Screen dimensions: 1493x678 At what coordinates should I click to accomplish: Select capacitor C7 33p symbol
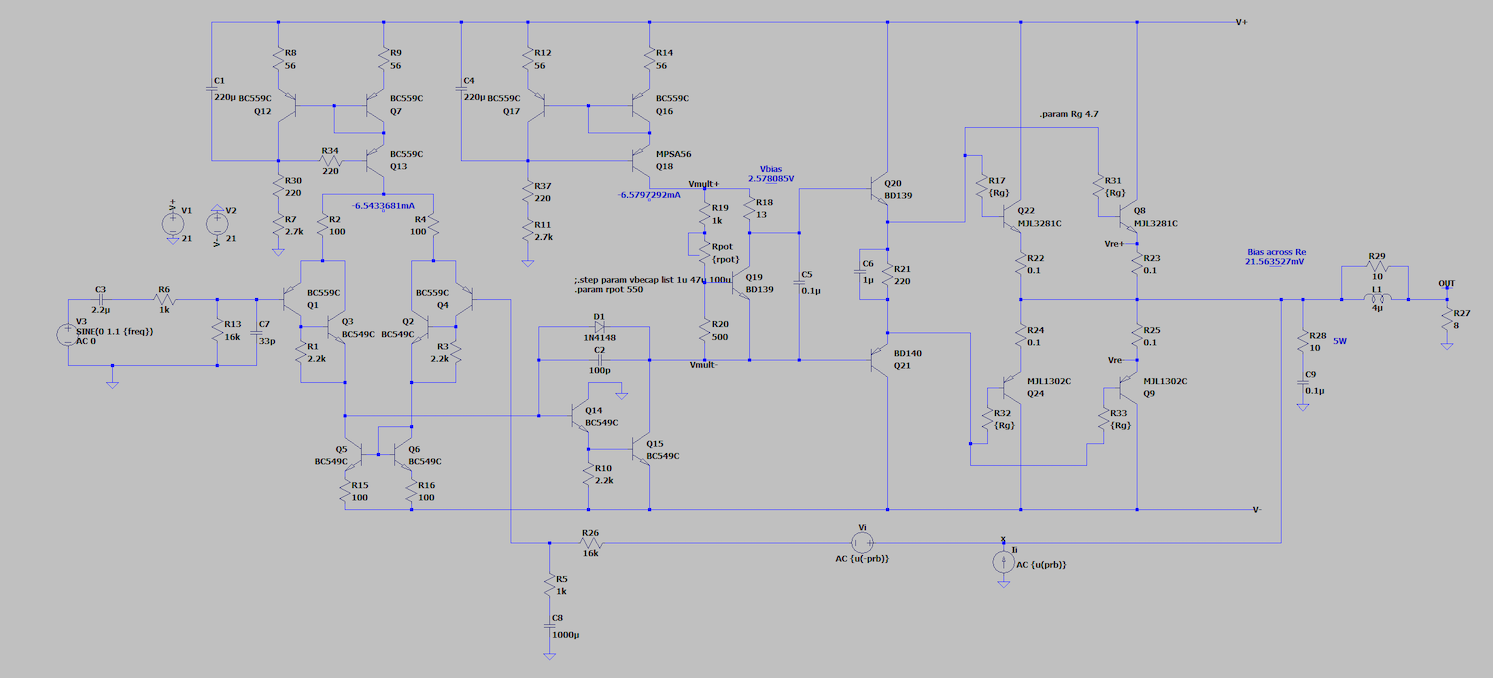pyautogui.click(x=255, y=331)
